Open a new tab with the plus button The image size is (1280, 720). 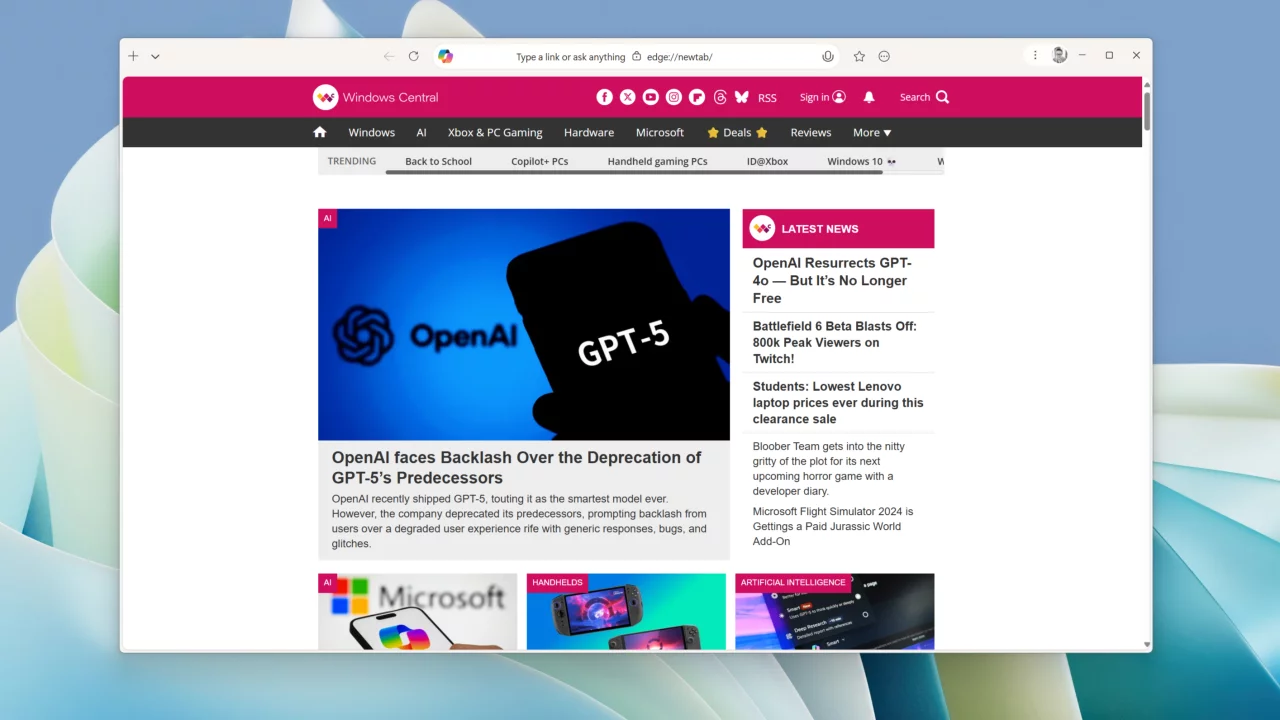(x=133, y=56)
